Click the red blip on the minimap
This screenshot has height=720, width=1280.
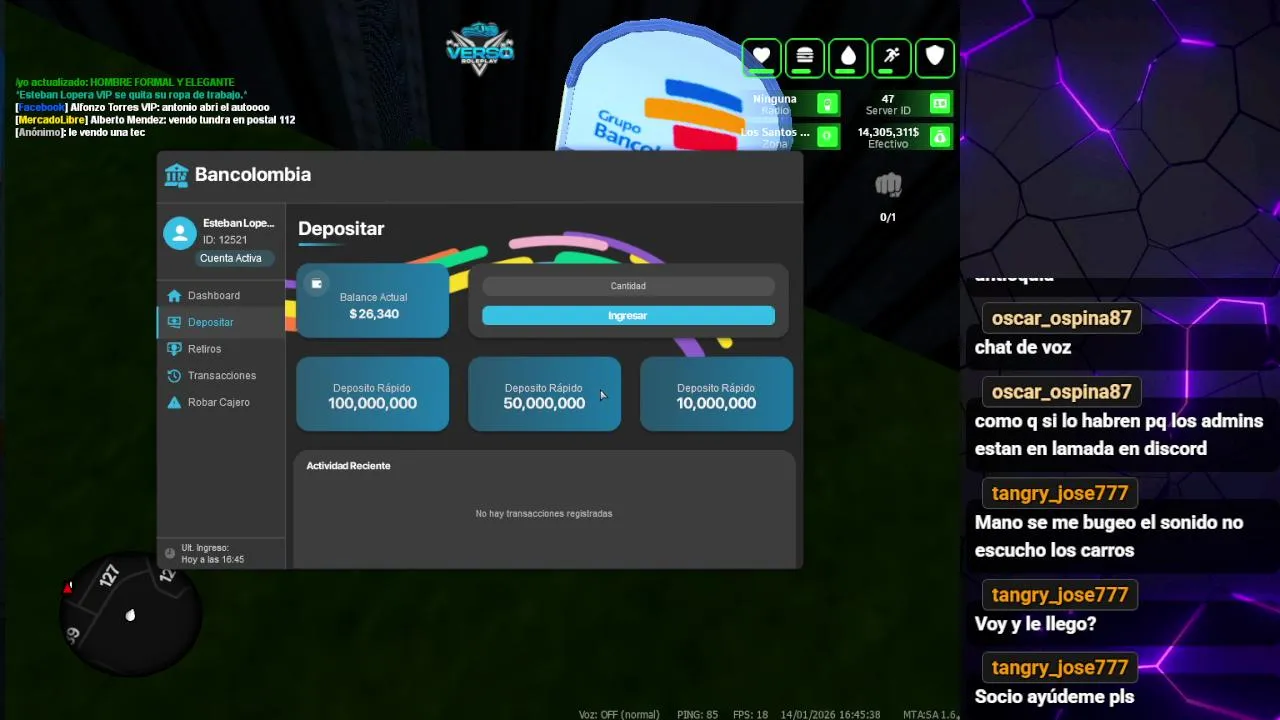(68, 587)
